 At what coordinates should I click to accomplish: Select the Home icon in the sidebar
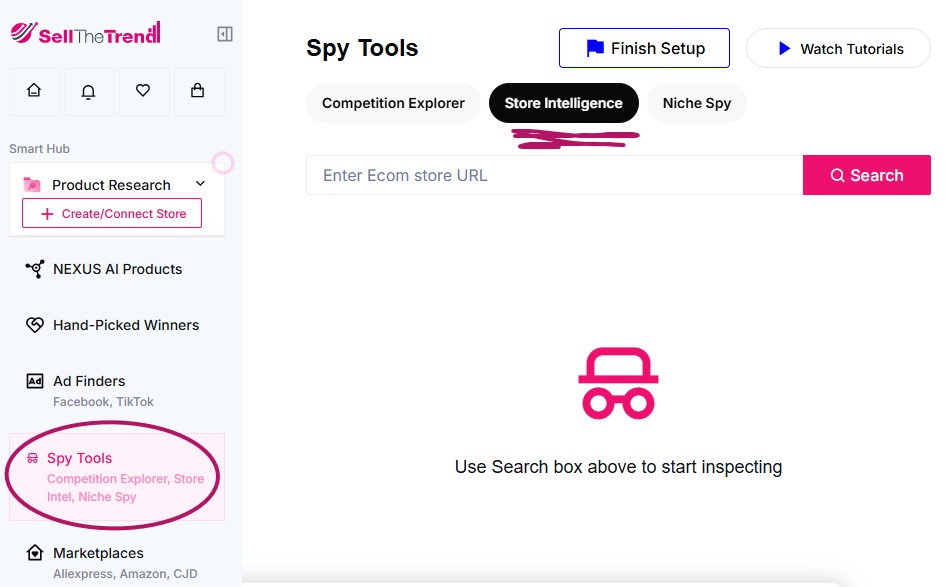[35, 91]
